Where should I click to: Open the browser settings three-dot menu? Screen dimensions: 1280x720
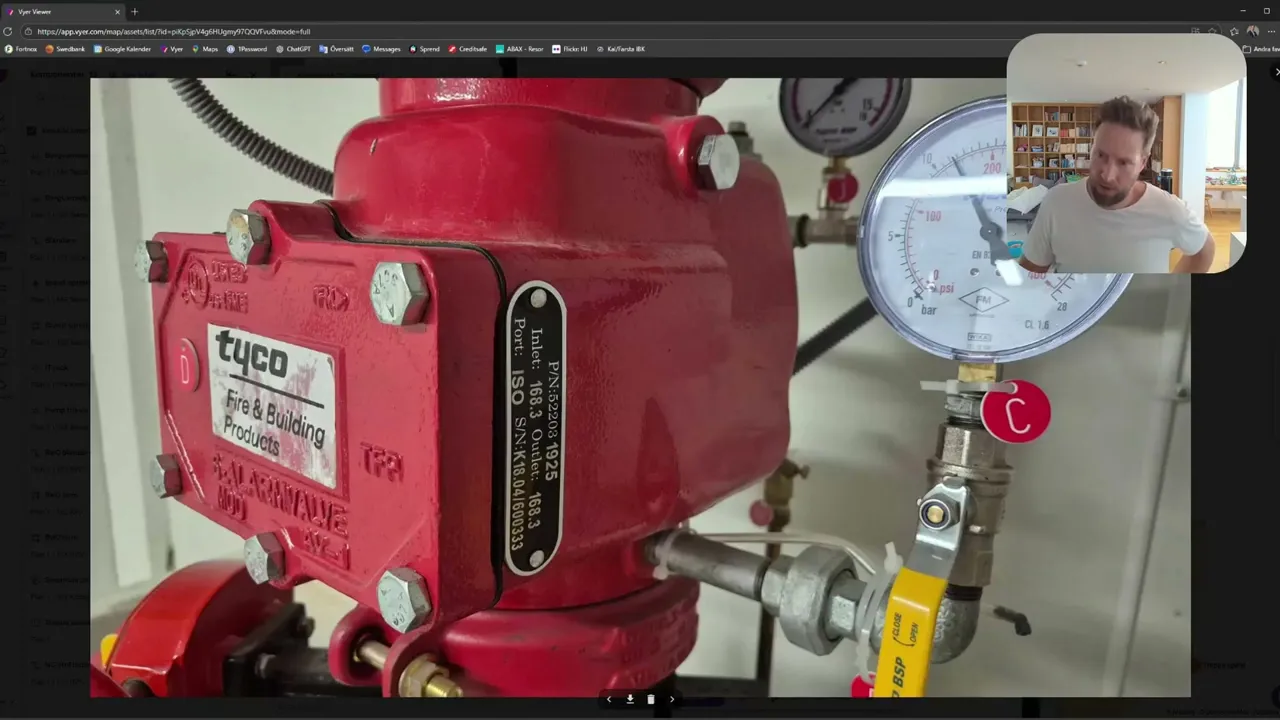coord(1270,31)
